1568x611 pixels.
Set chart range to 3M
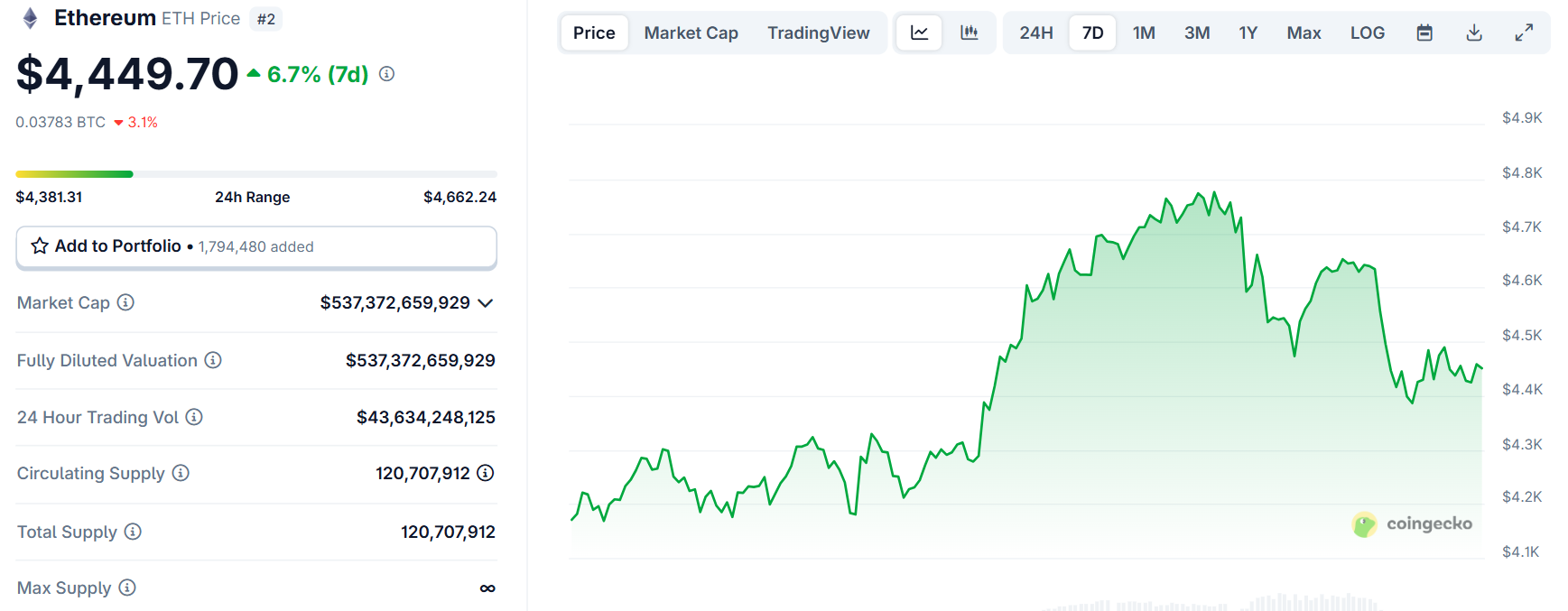point(1197,32)
